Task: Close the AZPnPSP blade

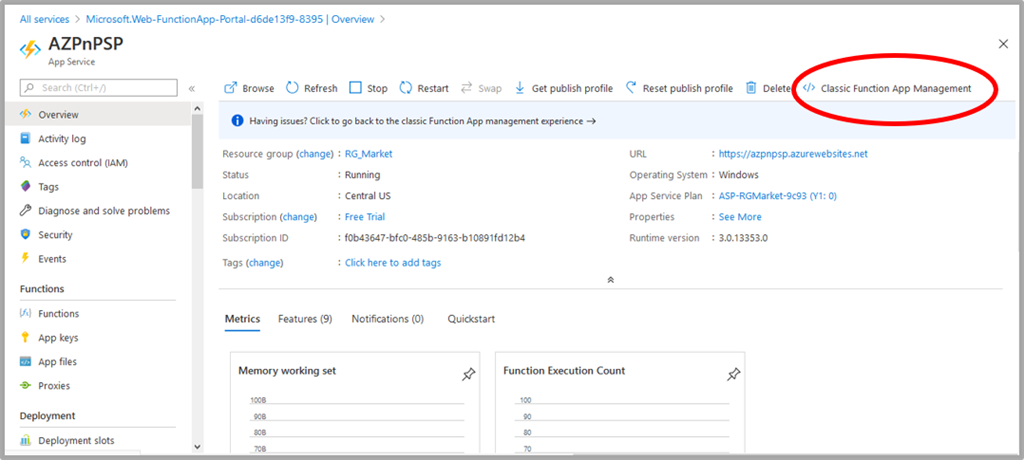Action: pos(1003,44)
